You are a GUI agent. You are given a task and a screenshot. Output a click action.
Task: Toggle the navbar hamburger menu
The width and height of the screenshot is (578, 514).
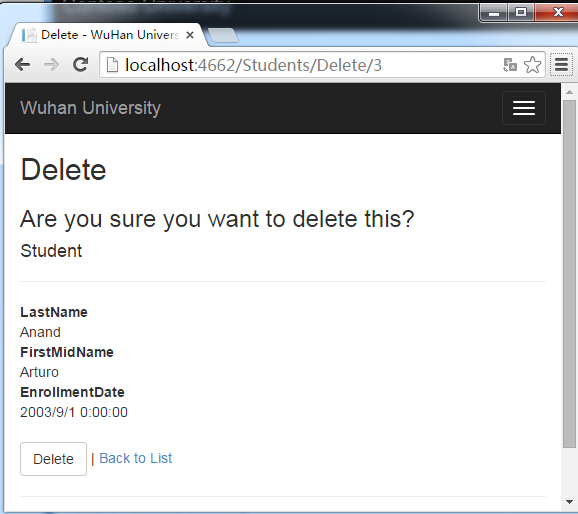coord(523,108)
